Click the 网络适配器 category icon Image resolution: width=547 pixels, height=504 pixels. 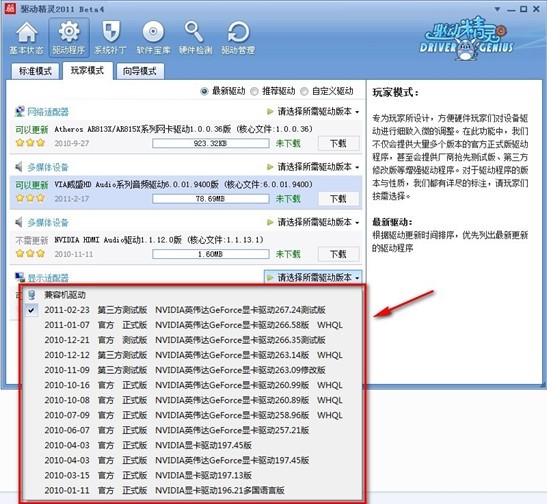(20, 112)
